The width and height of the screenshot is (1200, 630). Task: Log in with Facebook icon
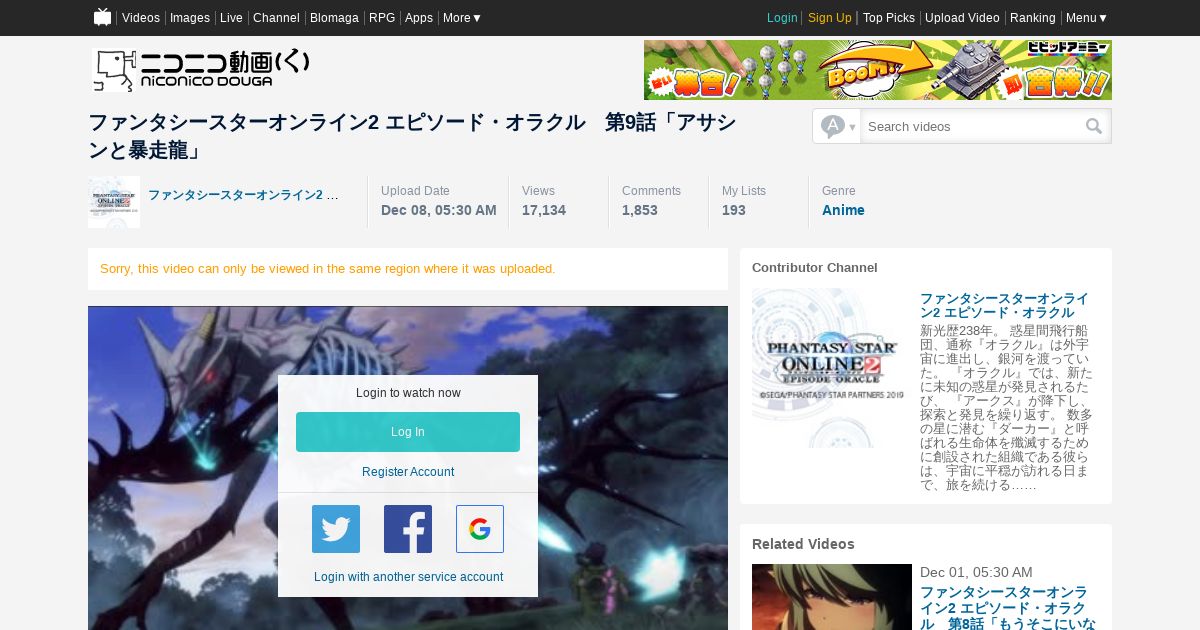[x=408, y=529]
